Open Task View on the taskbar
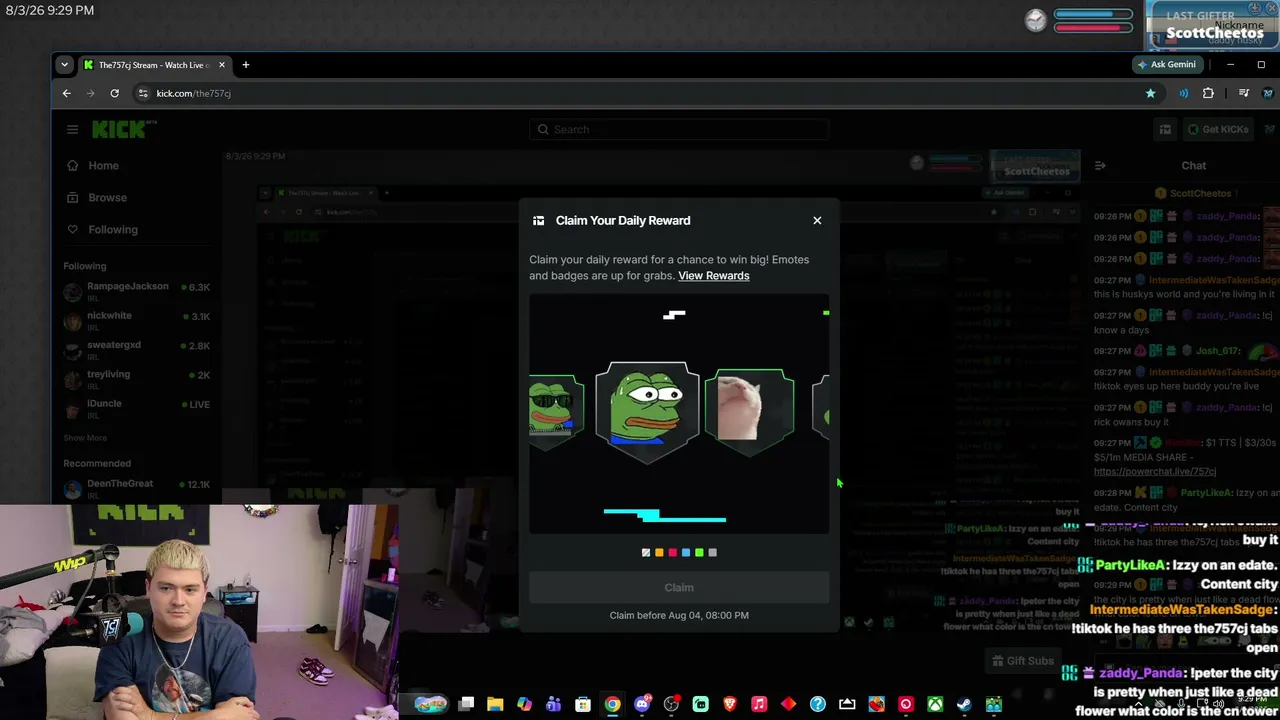This screenshot has height=720, width=1280. [466, 704]
